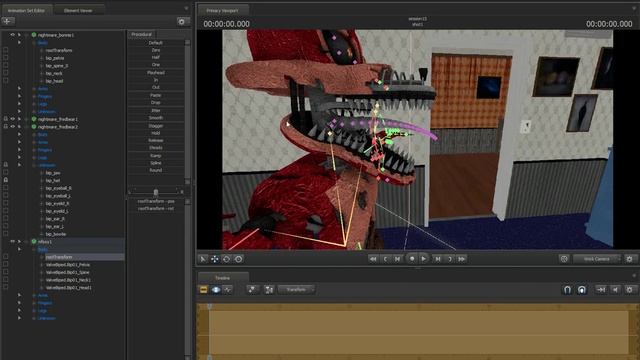Toggle lock icon for nightmare_fredbear2
640x360 pixels.
pyautogui.click(x=6, y=127)
